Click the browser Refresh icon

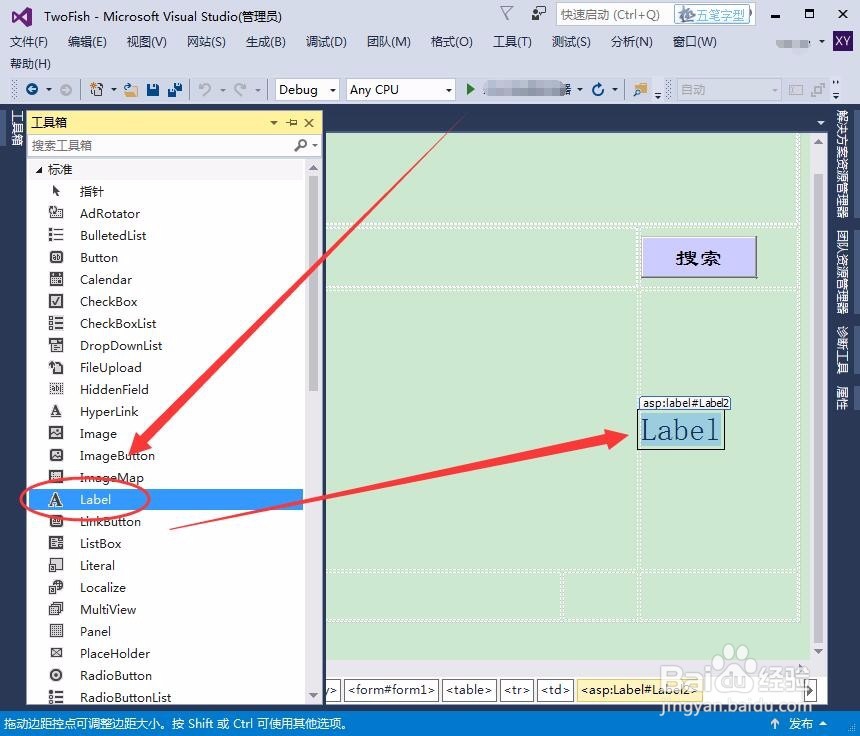coord(598,89)
